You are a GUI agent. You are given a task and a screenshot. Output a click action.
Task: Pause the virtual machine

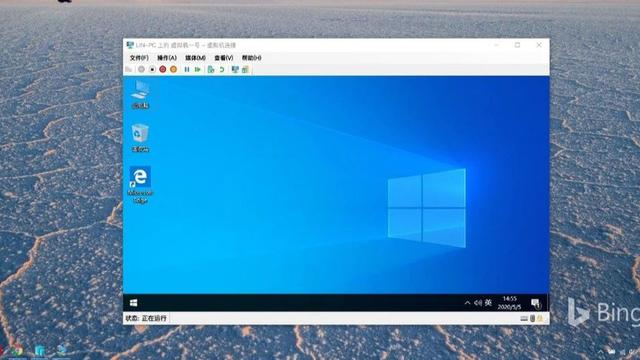pyautogui.click(x=187, y=69)
